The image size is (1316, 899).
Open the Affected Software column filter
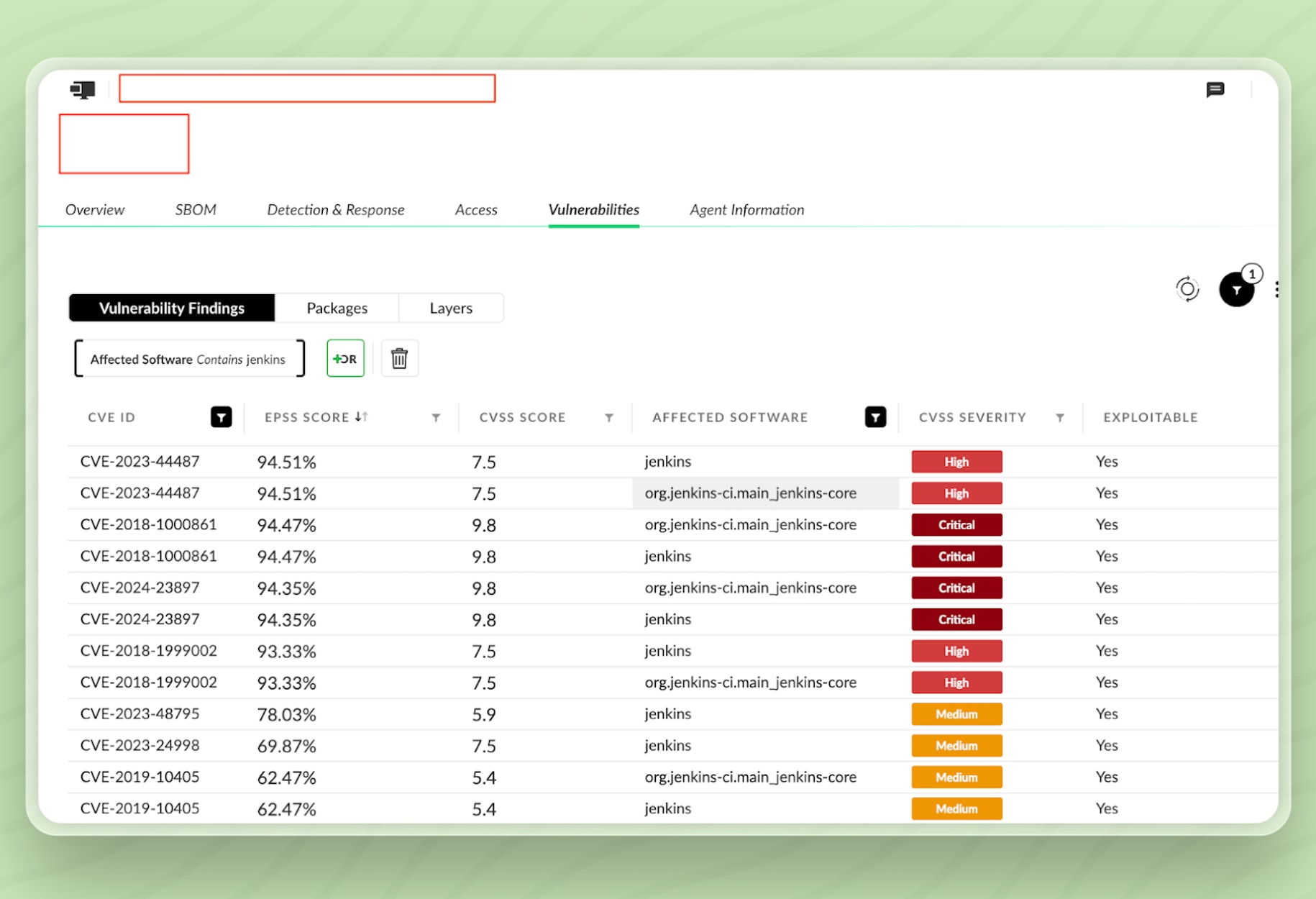[x=875, y=417]
